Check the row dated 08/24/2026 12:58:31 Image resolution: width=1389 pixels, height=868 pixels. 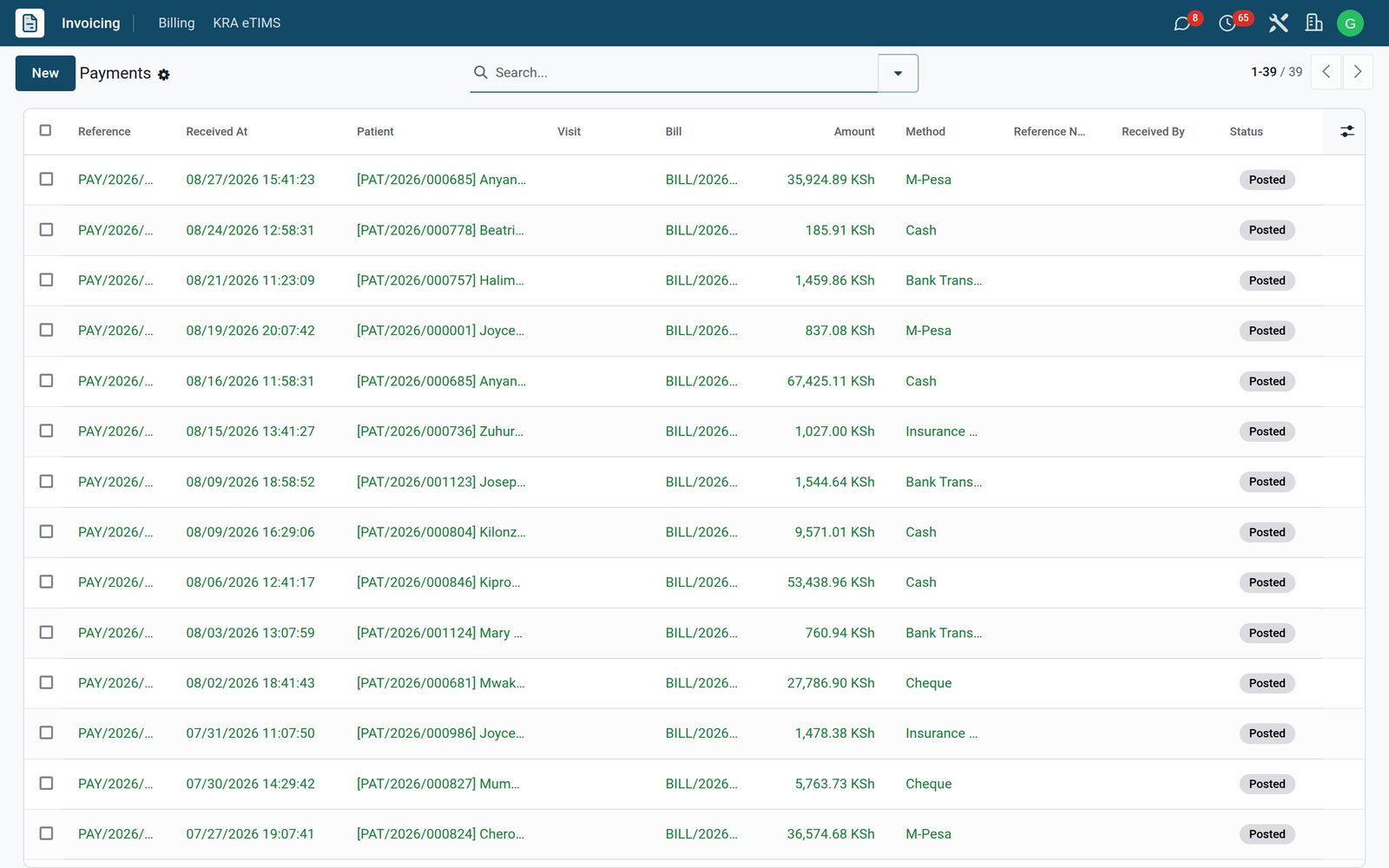(46, 230)
